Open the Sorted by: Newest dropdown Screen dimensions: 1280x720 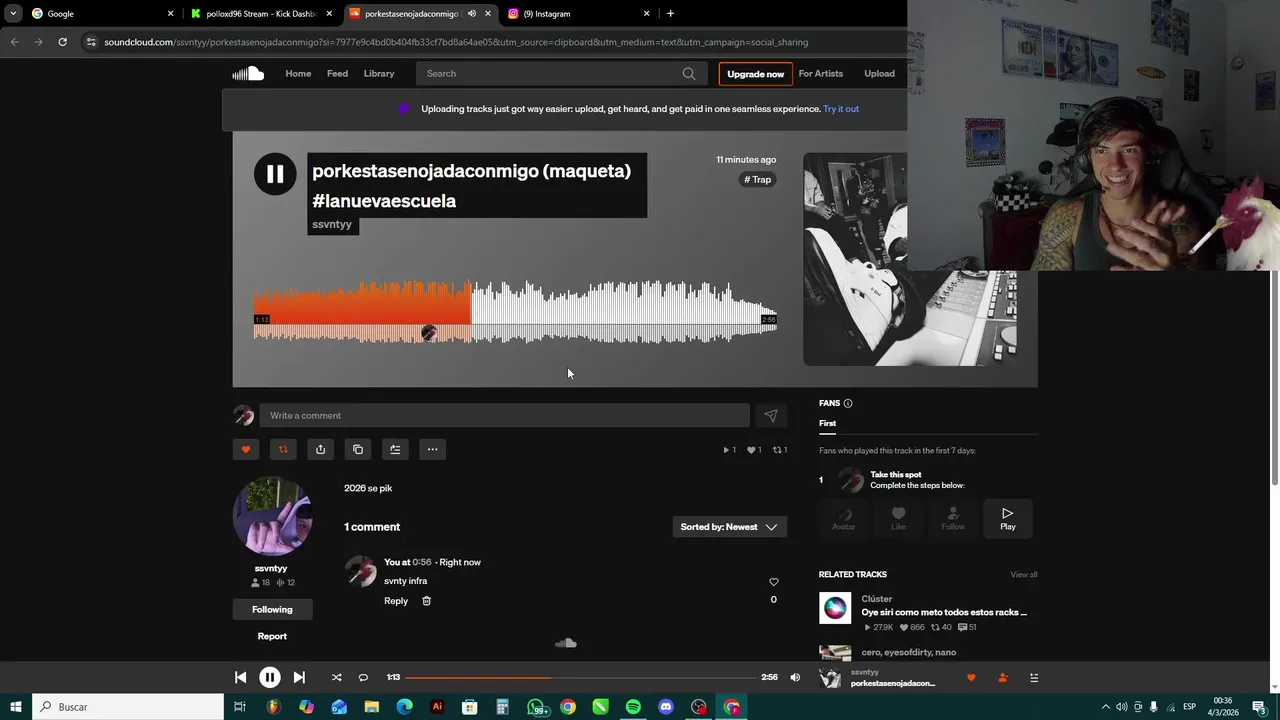[x=730, y=527]
